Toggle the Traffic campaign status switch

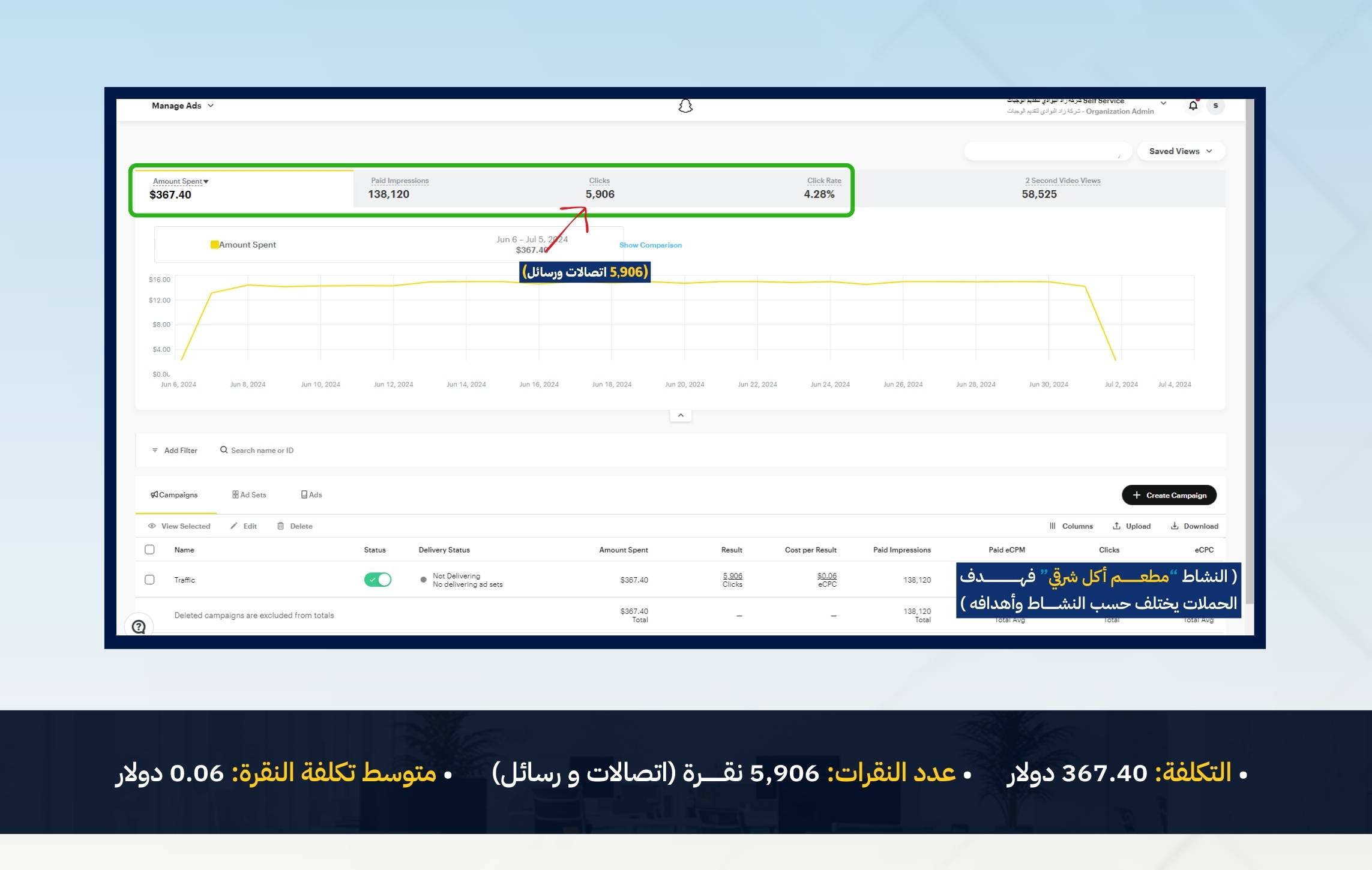[x=378, y=580]
